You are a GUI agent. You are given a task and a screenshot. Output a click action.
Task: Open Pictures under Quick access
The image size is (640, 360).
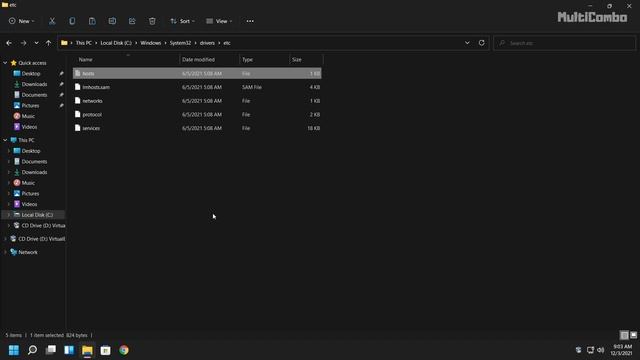pos(31,105)
